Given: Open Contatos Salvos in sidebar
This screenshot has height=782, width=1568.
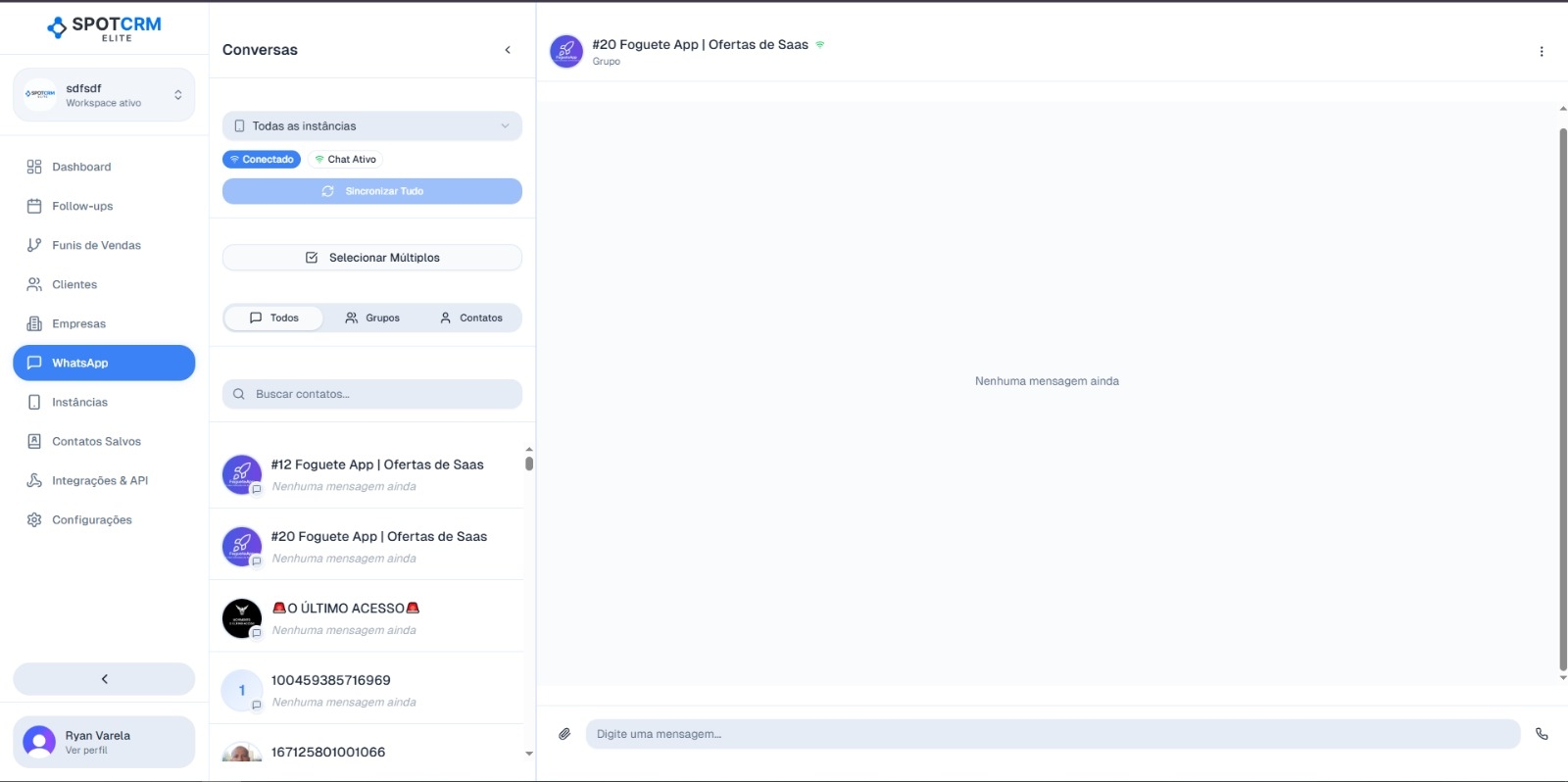Looking at the screenshot, I should point(96,441).
